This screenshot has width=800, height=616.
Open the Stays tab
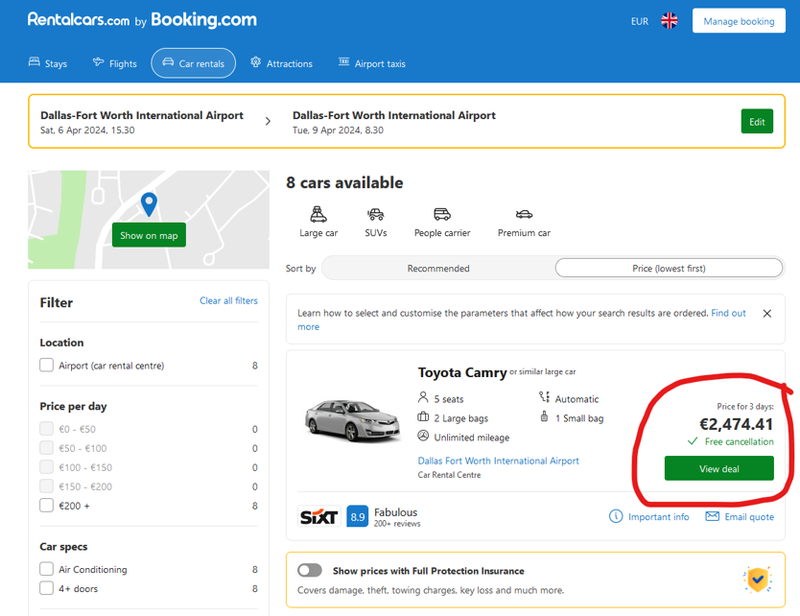pos(47,63)
